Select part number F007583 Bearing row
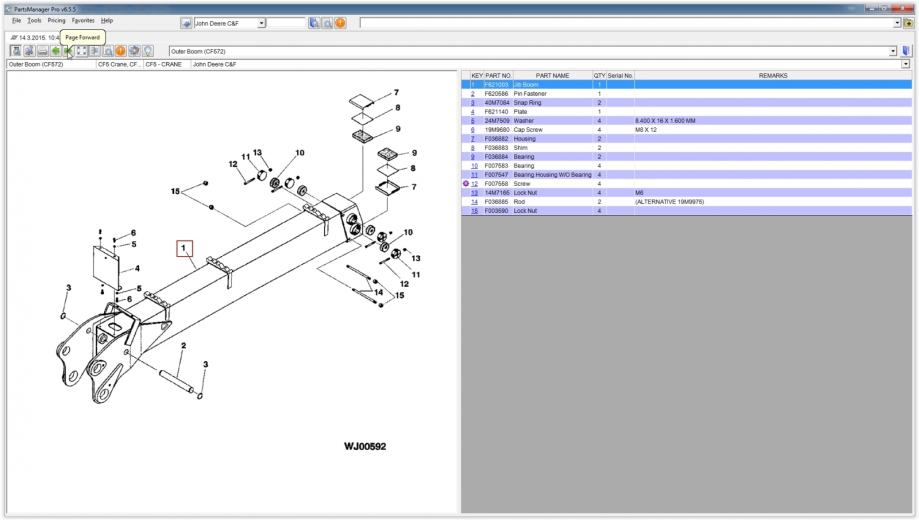The image size is (919, 520). tap(686, 166)
